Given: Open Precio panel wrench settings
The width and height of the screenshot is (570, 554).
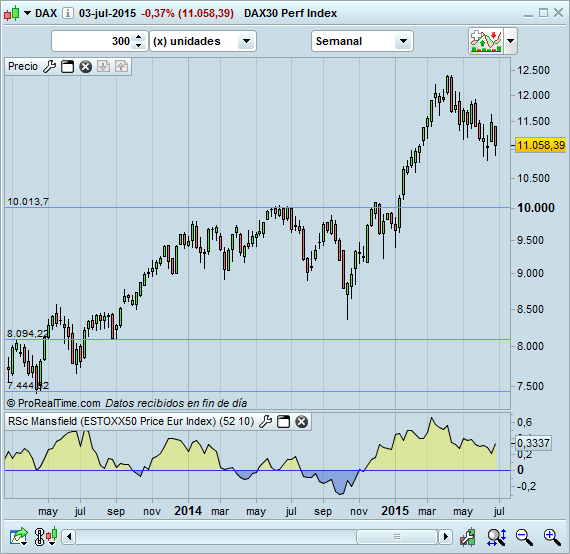Looking at the screenshot, I should point(49,67).
